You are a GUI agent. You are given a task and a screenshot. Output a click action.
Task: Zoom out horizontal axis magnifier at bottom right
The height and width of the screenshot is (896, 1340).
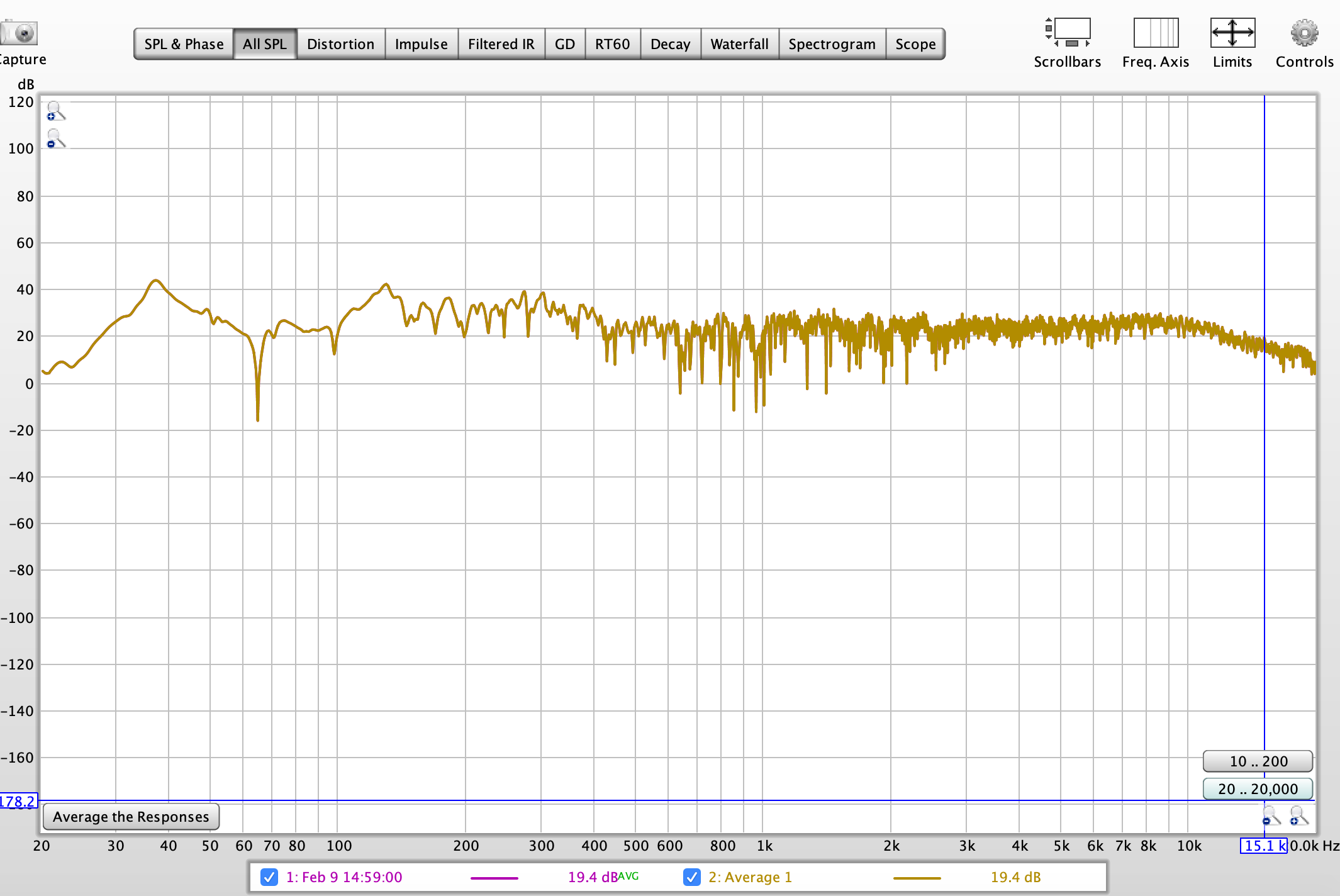(x=1271, y=815)
